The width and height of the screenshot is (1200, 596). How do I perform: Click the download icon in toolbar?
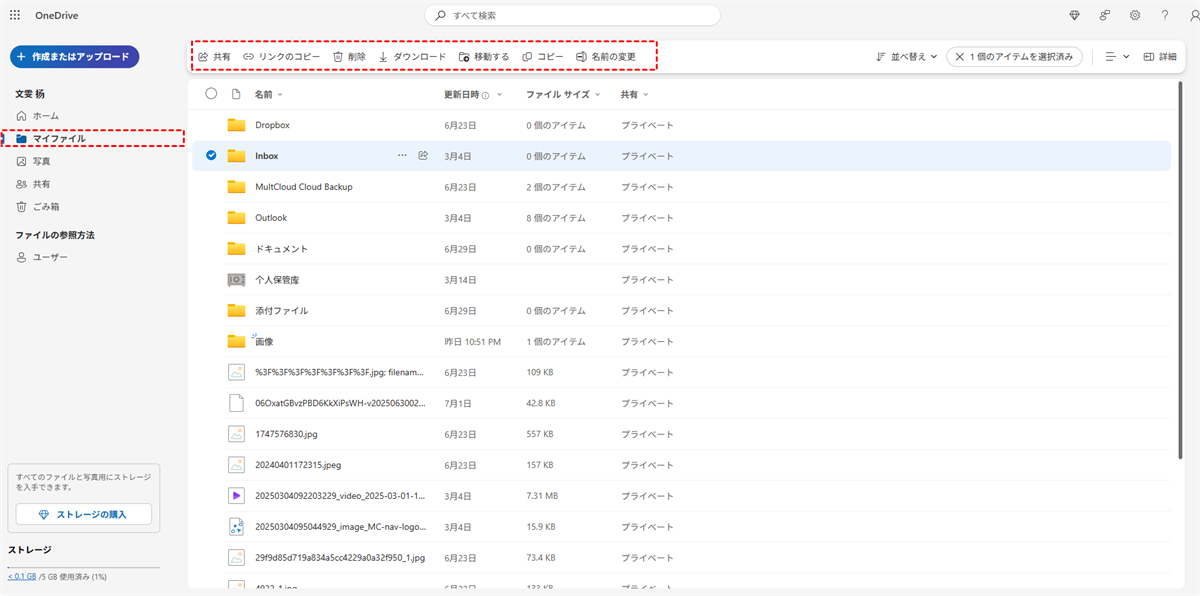[x=383, y=57]
